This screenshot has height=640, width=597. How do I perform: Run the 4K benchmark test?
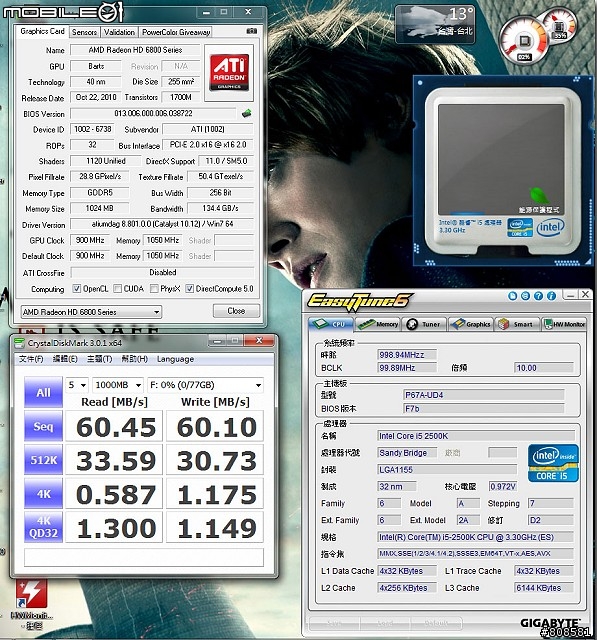click(x=43, y=493)
